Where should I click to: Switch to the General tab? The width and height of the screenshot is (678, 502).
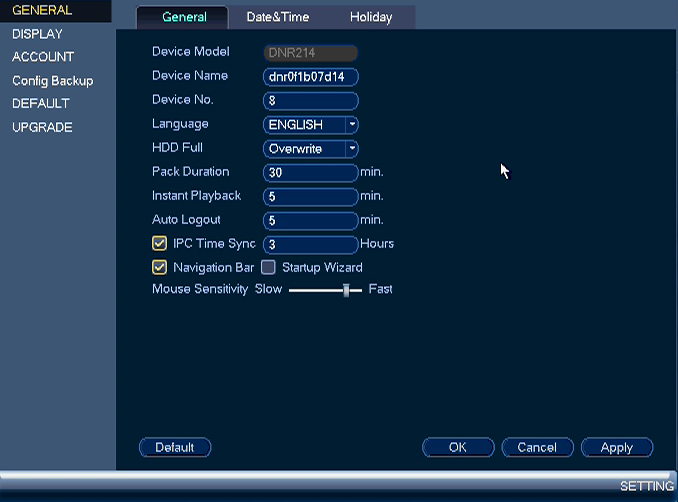coord(184,17)
